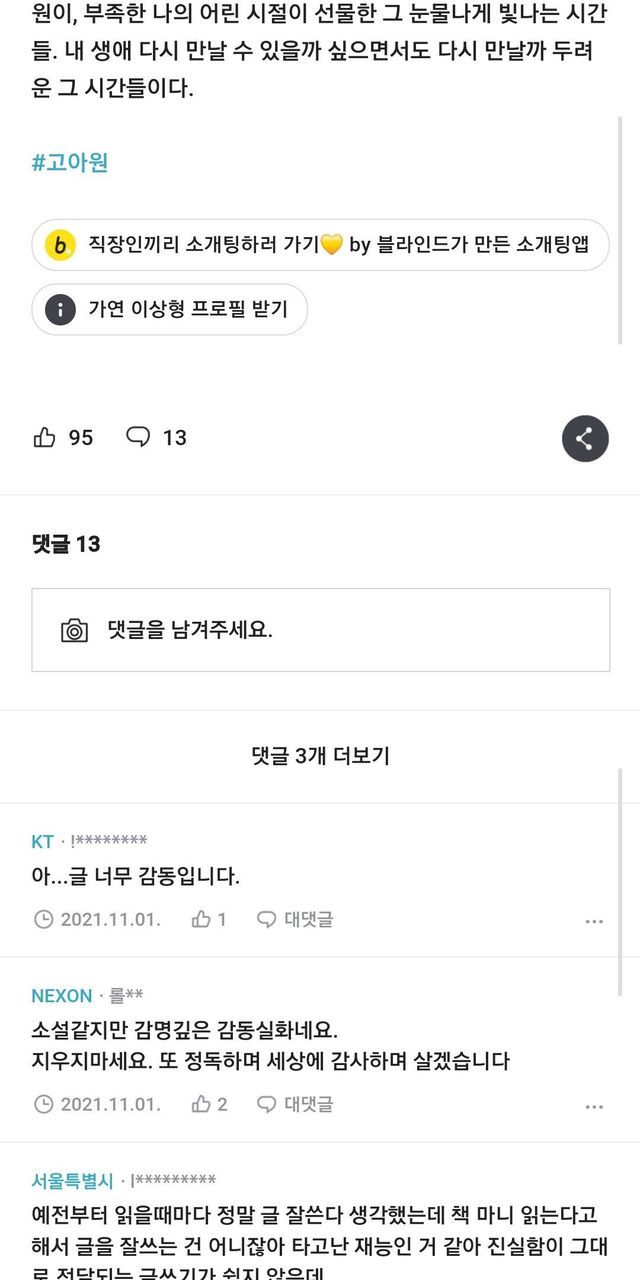Like the KT user's comment
The width and height of the screenshot is (640, 1280).
pos(202,919)
